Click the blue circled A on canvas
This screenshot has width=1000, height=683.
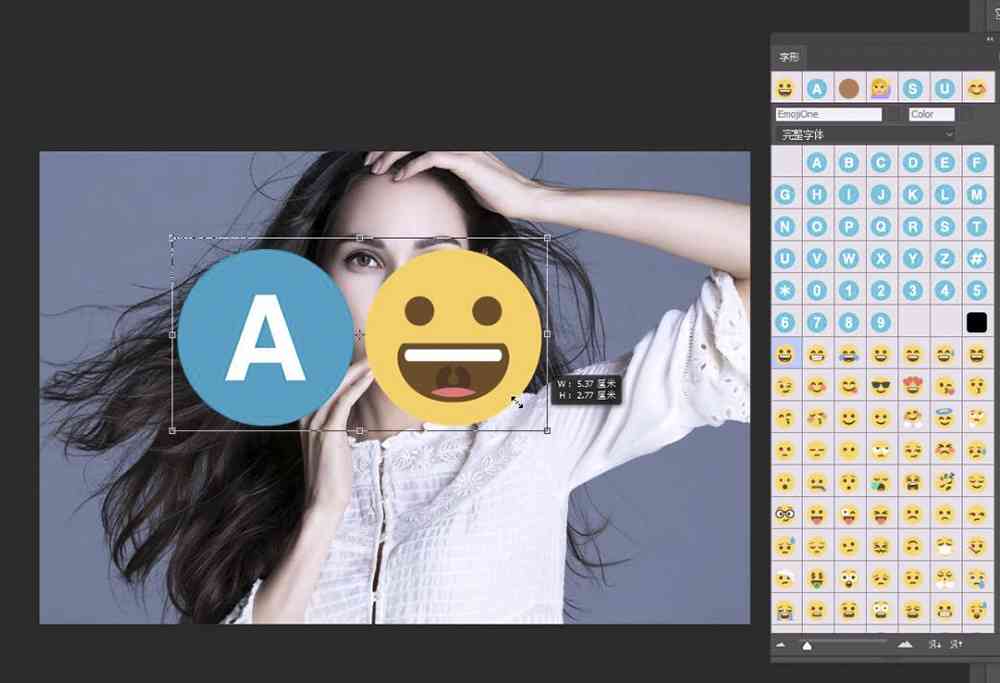[x=266, y=337]
